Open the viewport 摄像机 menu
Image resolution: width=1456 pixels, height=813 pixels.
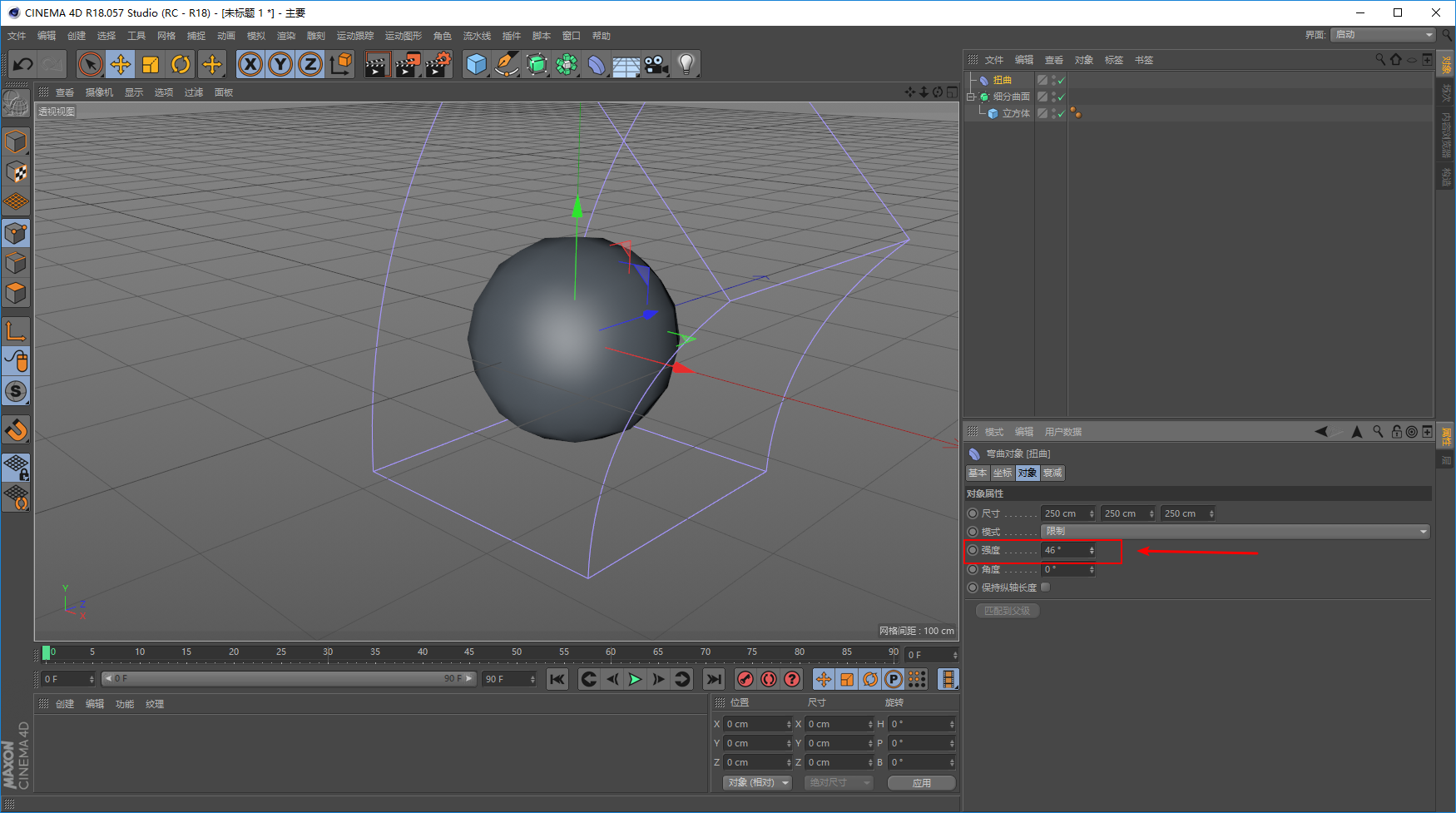click(99, 92)
